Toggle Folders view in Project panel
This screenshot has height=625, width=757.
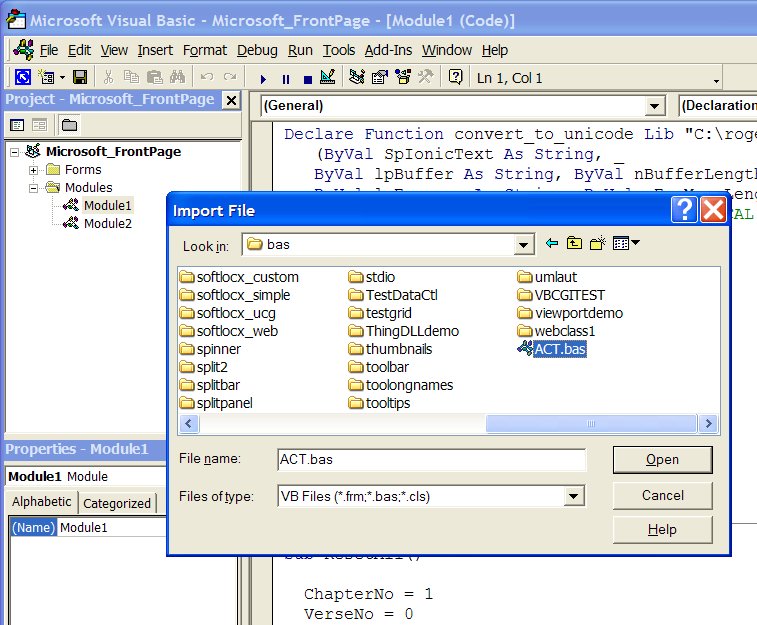pos(69,125)
